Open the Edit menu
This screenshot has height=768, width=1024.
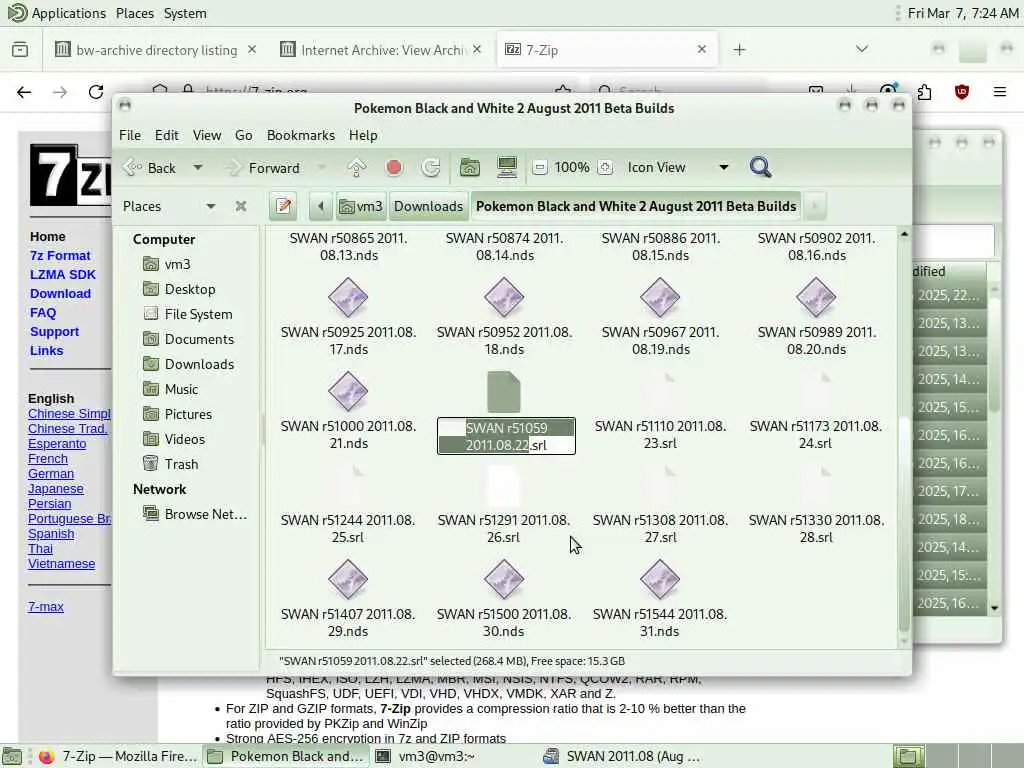click(x=167, y=135)
